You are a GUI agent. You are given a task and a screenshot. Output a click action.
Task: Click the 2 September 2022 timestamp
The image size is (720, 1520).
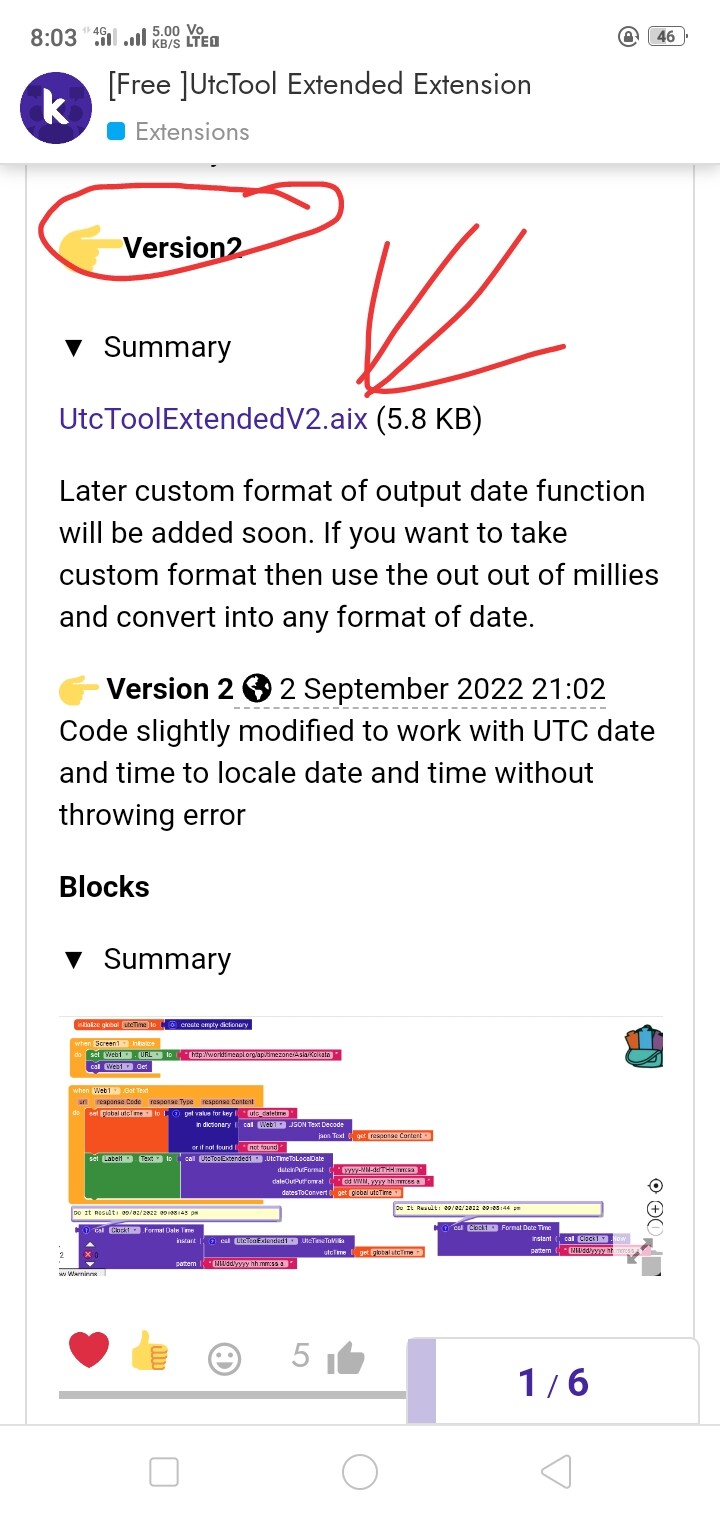pos(442,689)
